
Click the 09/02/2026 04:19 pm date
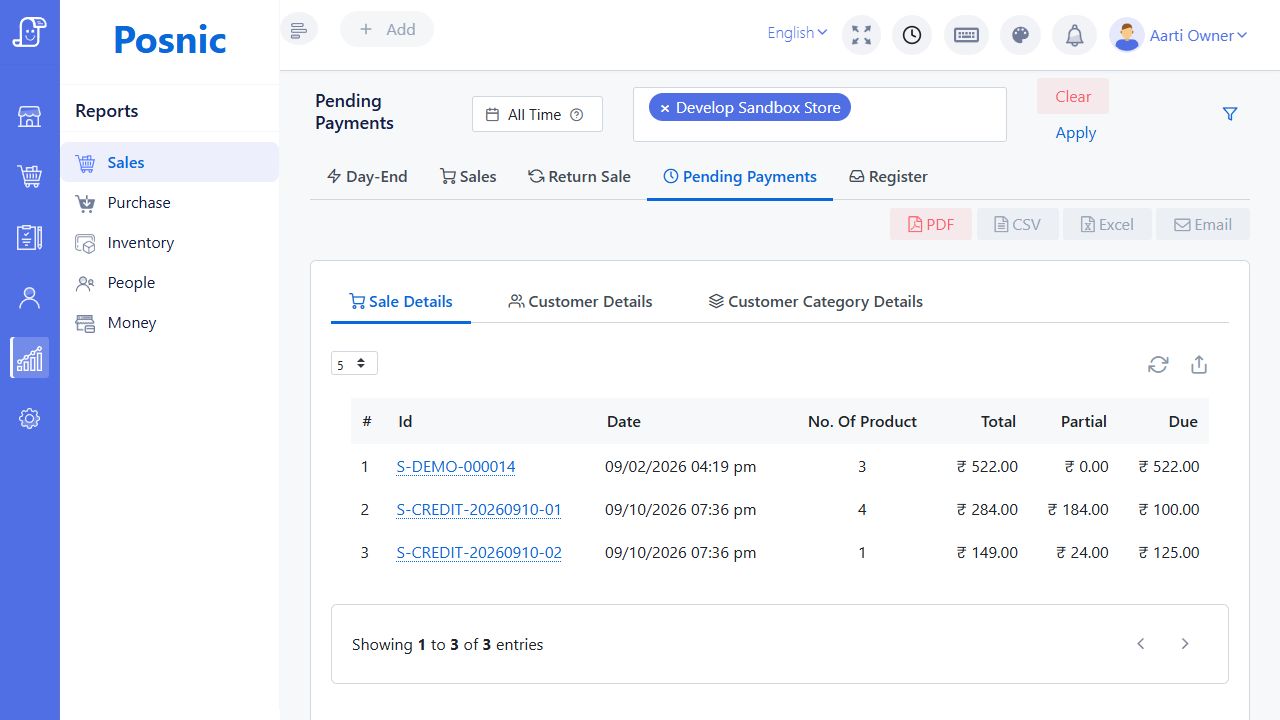coord(681,466)
